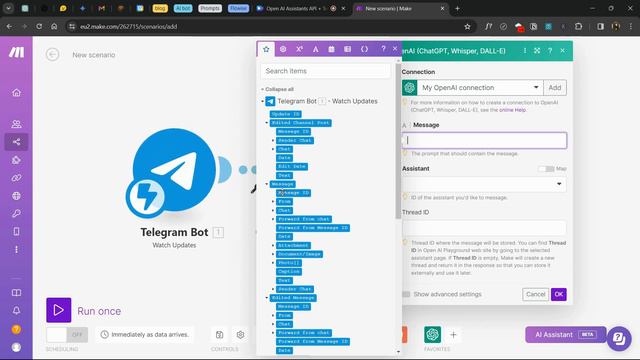Open scenario settings gear in controls
The height and width of the screenshot is (360, 640).
240,335
